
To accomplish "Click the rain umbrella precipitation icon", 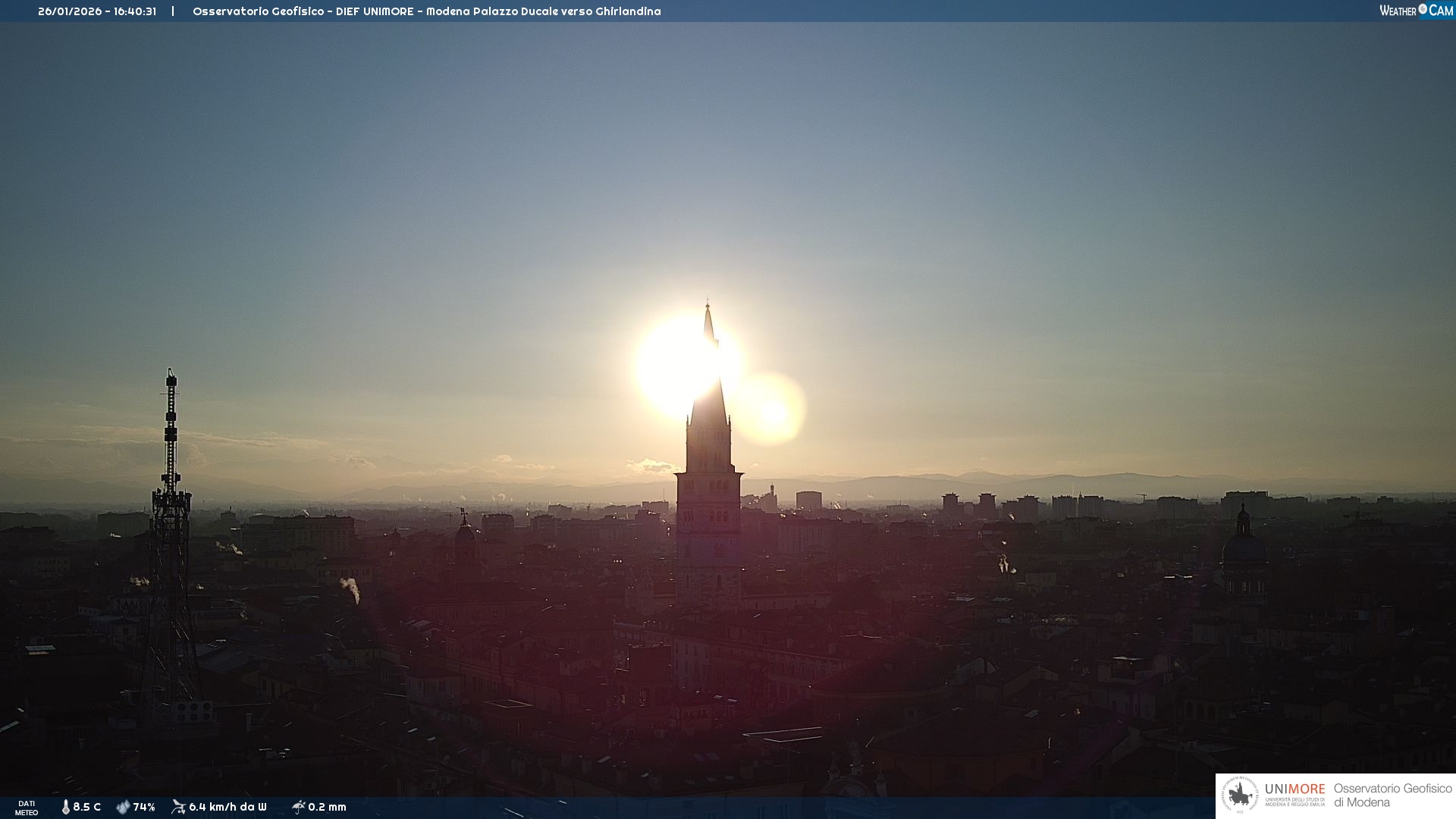I will pos(298,807).
